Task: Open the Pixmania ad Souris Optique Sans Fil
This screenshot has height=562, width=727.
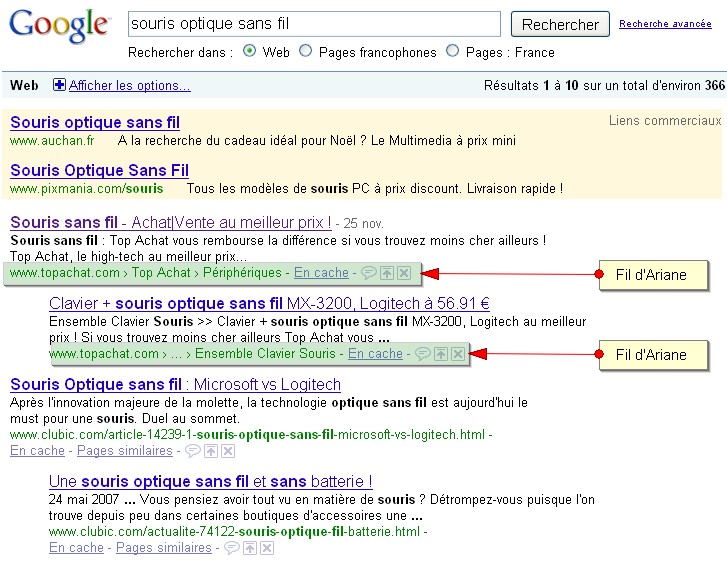Action: click(99, 170)
